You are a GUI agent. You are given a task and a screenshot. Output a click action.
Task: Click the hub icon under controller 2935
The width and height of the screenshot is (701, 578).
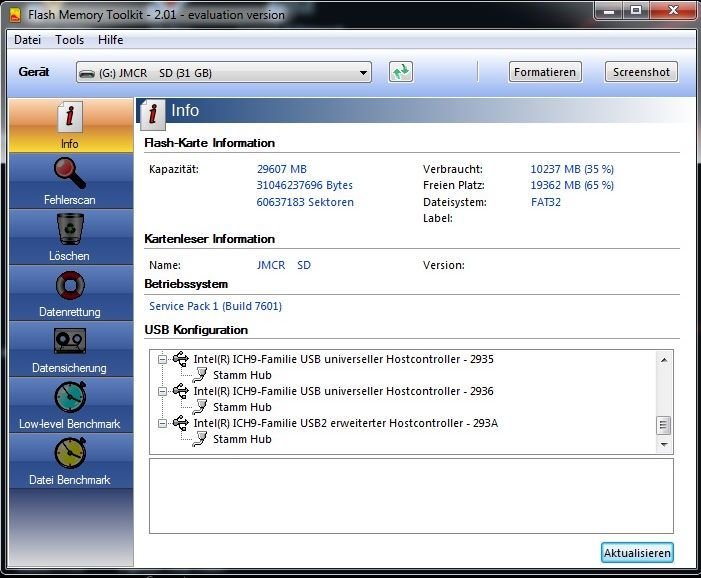coord(200,375)
